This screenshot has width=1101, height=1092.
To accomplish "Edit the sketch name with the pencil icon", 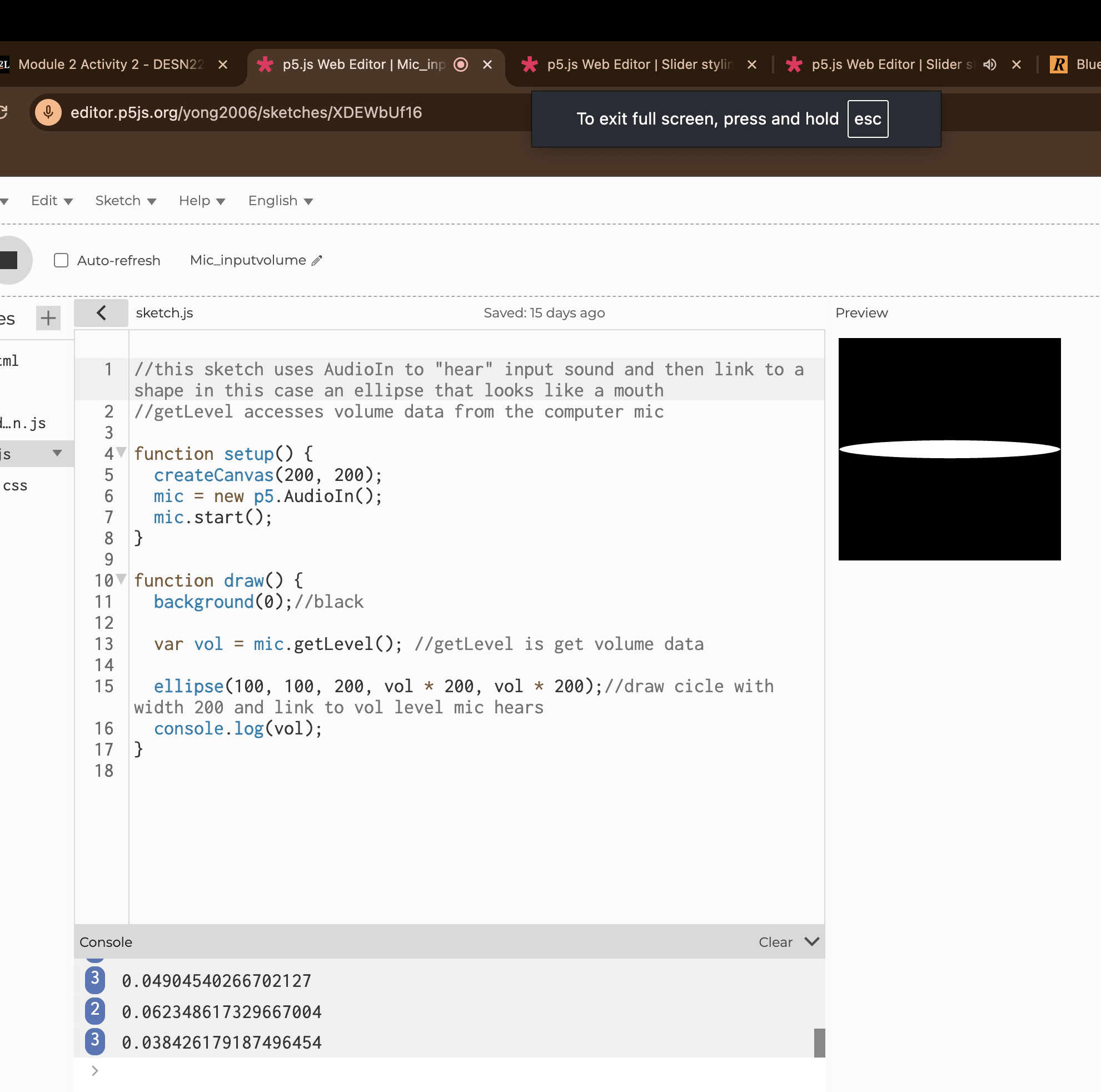I will tap(317, 261).
